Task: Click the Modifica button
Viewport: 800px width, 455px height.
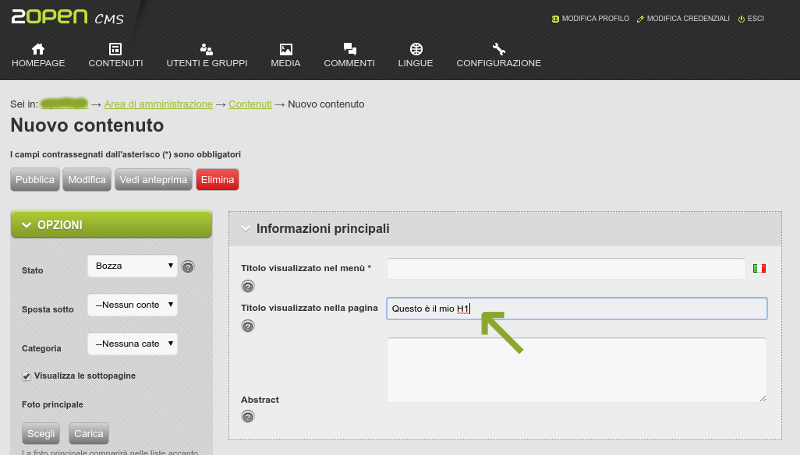Action: pos(87,180)
